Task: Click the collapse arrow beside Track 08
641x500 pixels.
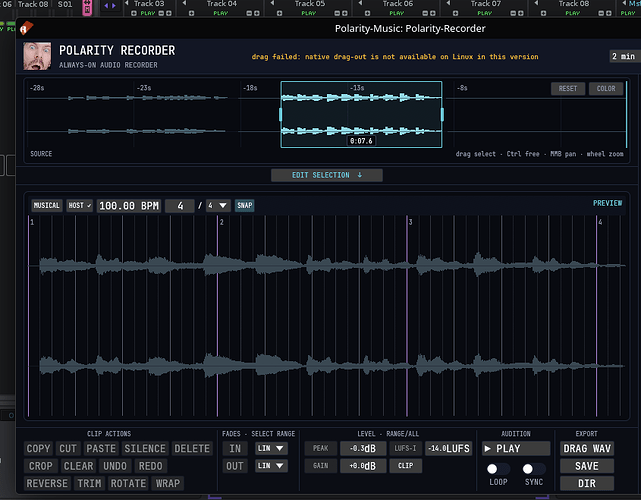Action: coord(536,3)
